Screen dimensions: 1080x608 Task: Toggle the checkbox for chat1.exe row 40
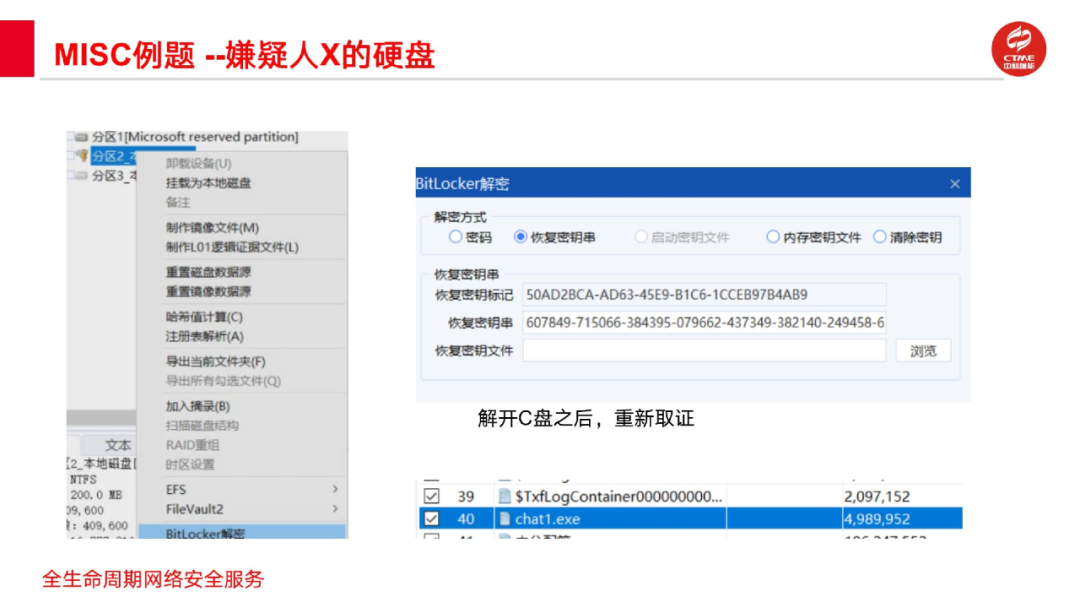pos(432,518)
